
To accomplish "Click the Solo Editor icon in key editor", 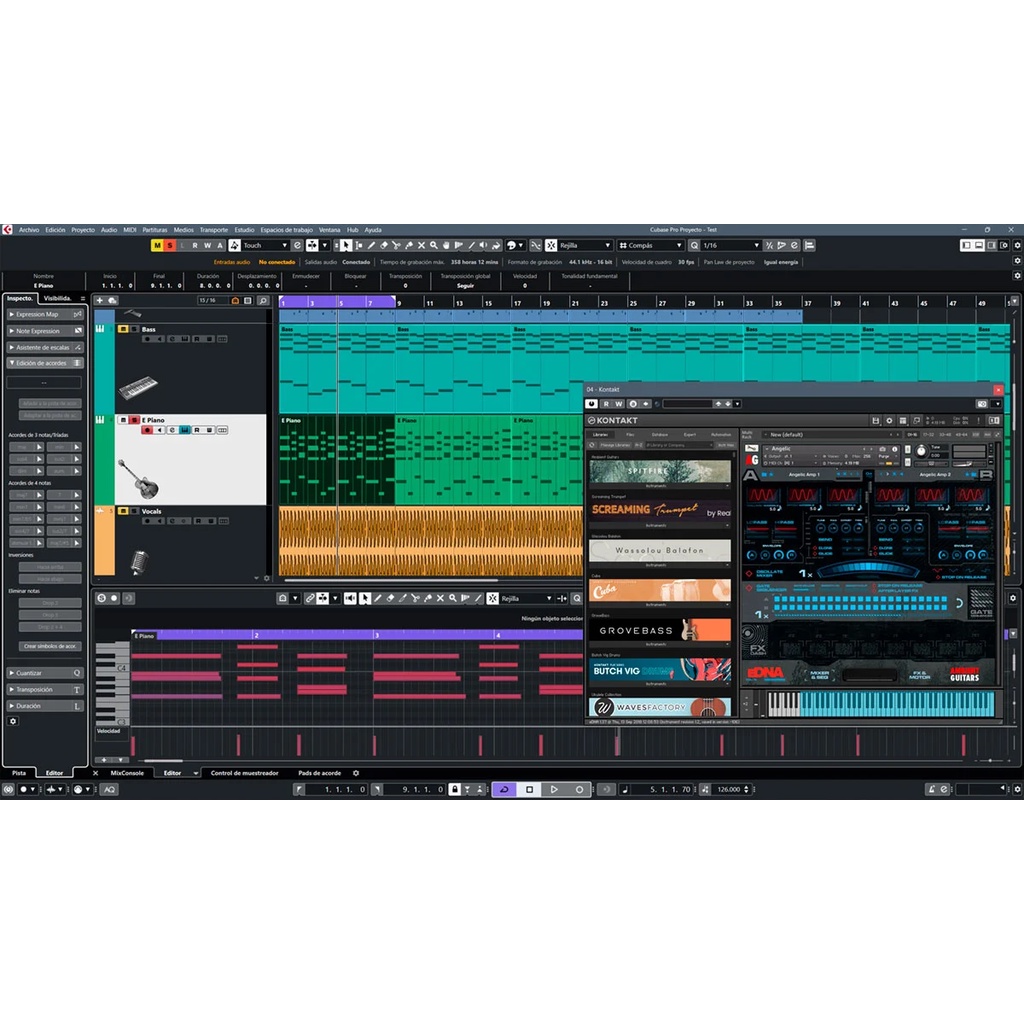I will pos(101,598).
